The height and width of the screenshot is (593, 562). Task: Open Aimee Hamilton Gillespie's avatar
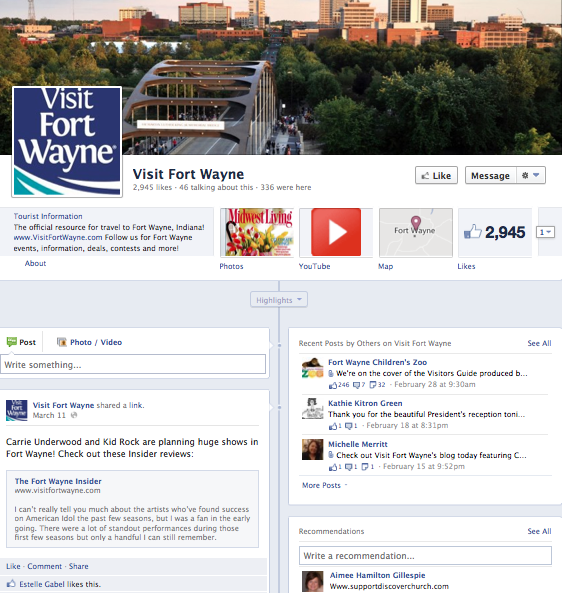[312, 581]
